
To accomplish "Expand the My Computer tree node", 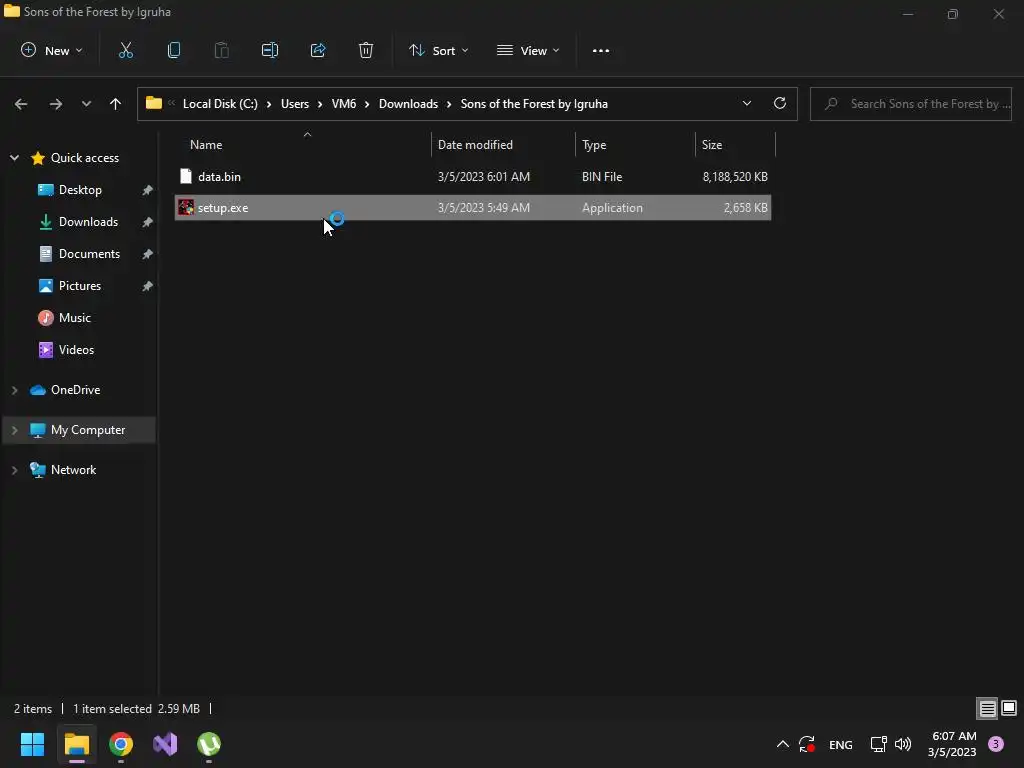I will tap(14, 430).
